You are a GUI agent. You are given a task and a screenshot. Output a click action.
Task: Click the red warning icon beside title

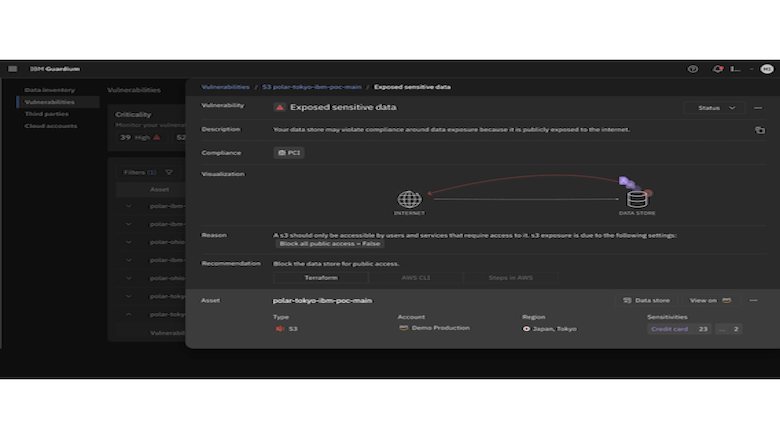(280, 107)
